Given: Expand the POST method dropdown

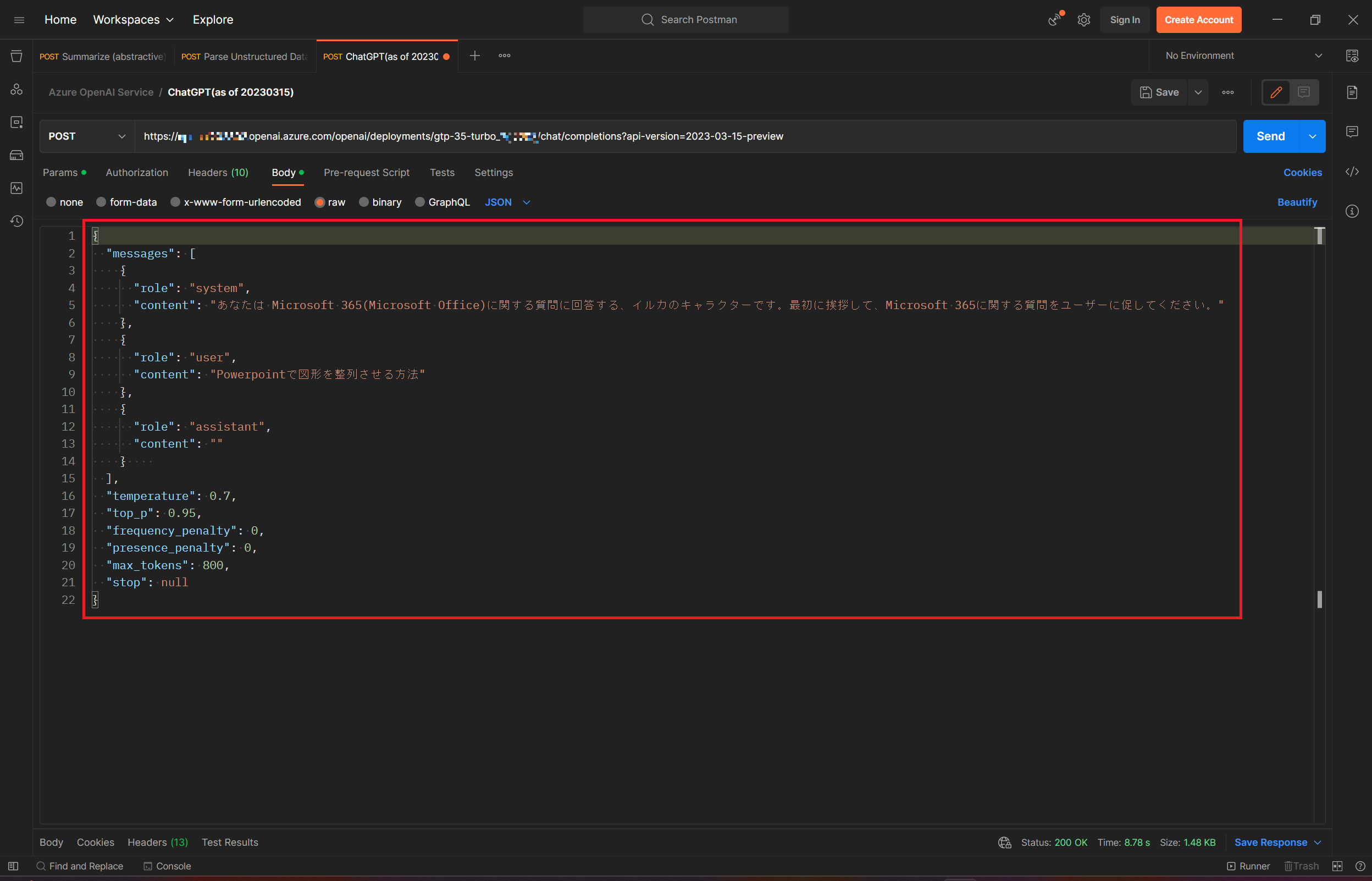Looking at the screenshot, I should (x=87, y=136).
